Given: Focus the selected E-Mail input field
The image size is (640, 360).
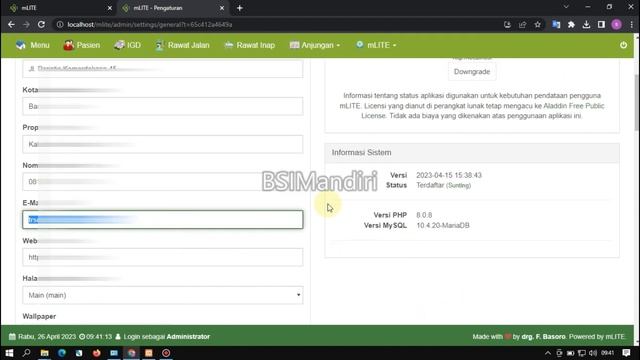Looking at the screenshot, I should [x=163, y=220].
